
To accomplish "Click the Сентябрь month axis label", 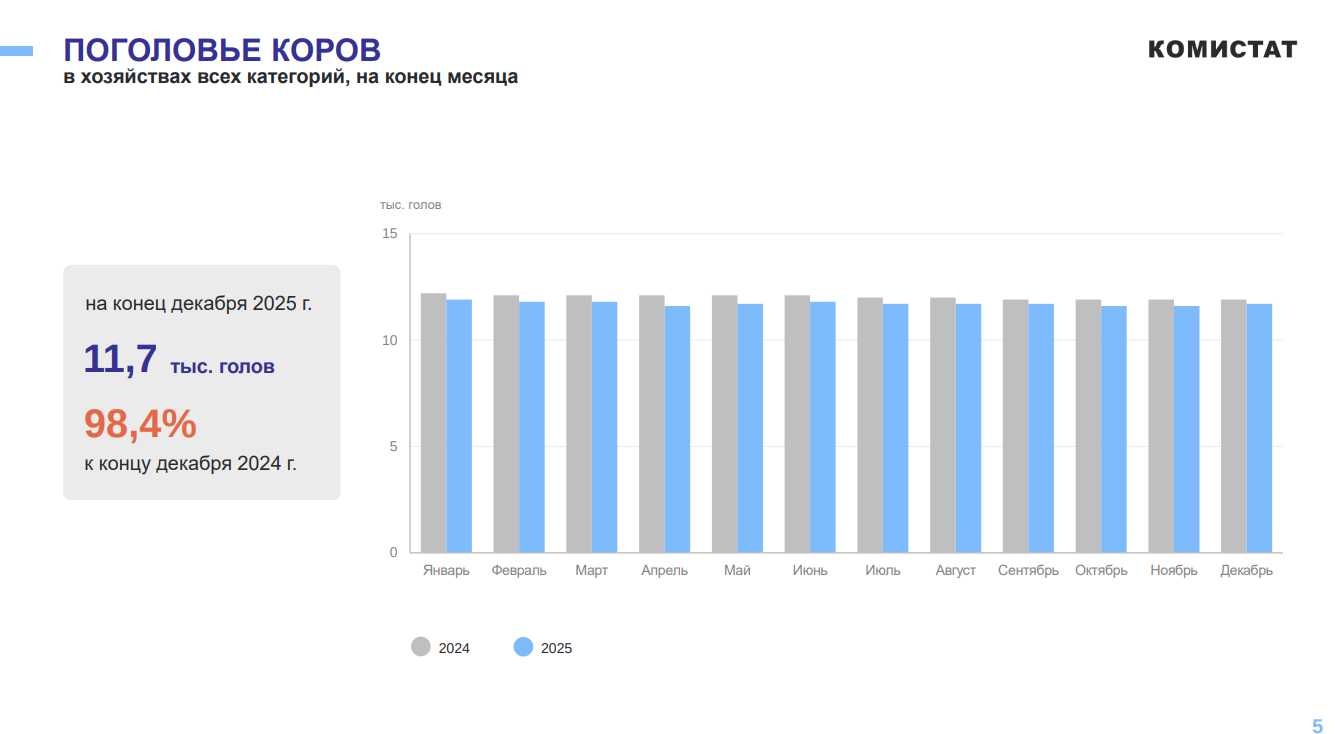I will [x=1028, y=571].
